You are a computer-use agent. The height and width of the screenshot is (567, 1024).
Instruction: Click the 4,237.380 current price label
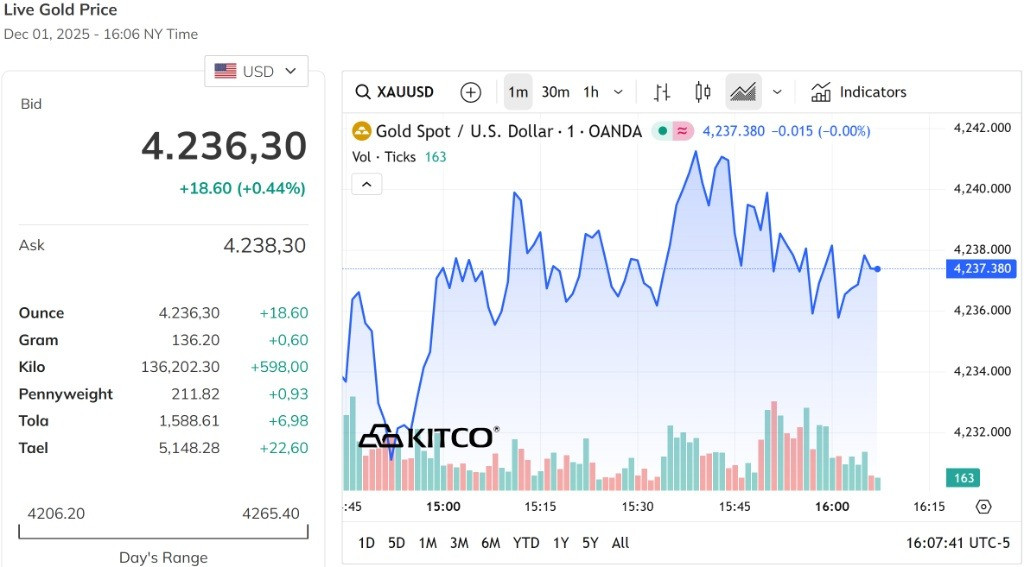(x=981, y=268)
